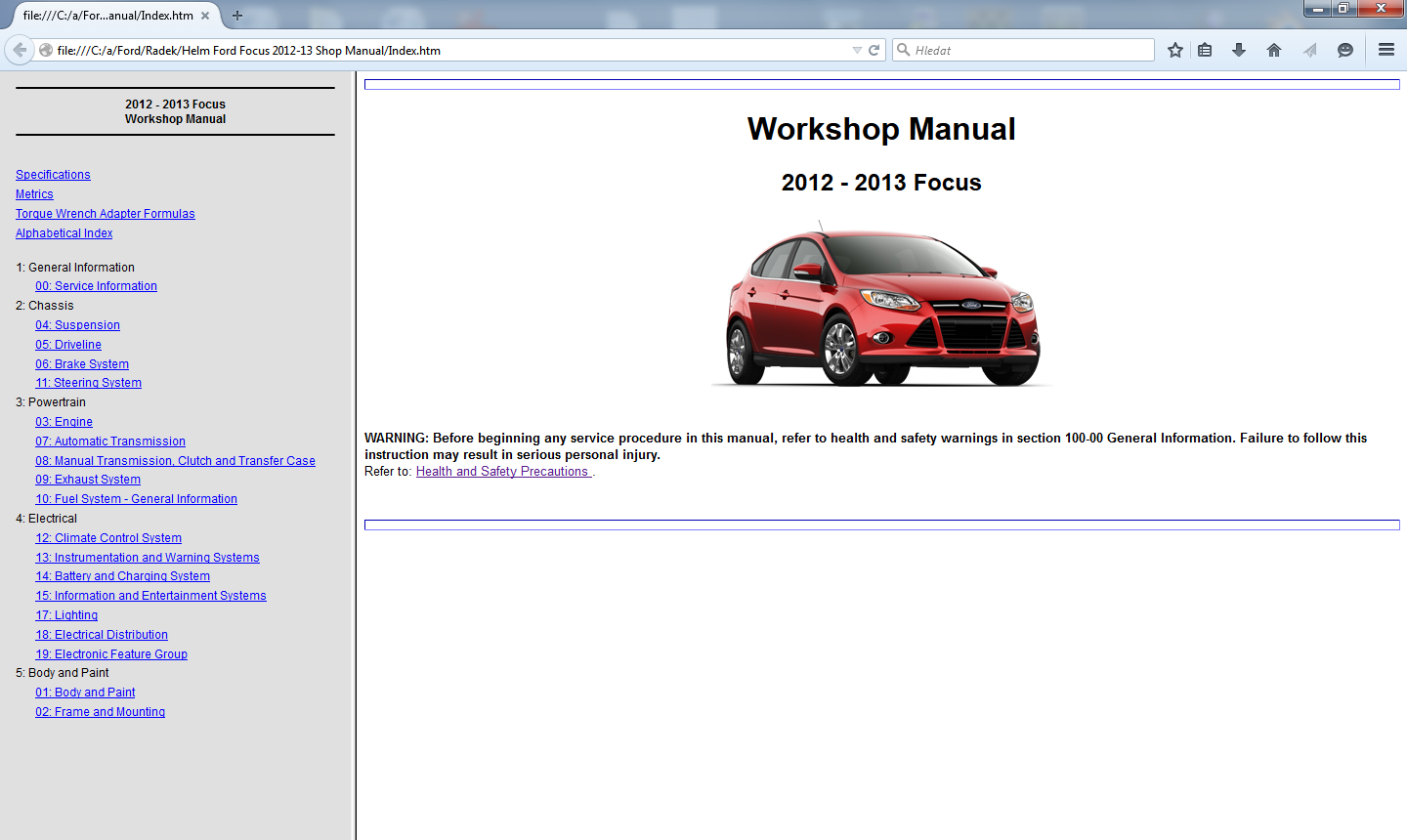Screen dimensions: 1407x840
Task: Expand the URL history dropdown arrow
Action: coord(857,50)
